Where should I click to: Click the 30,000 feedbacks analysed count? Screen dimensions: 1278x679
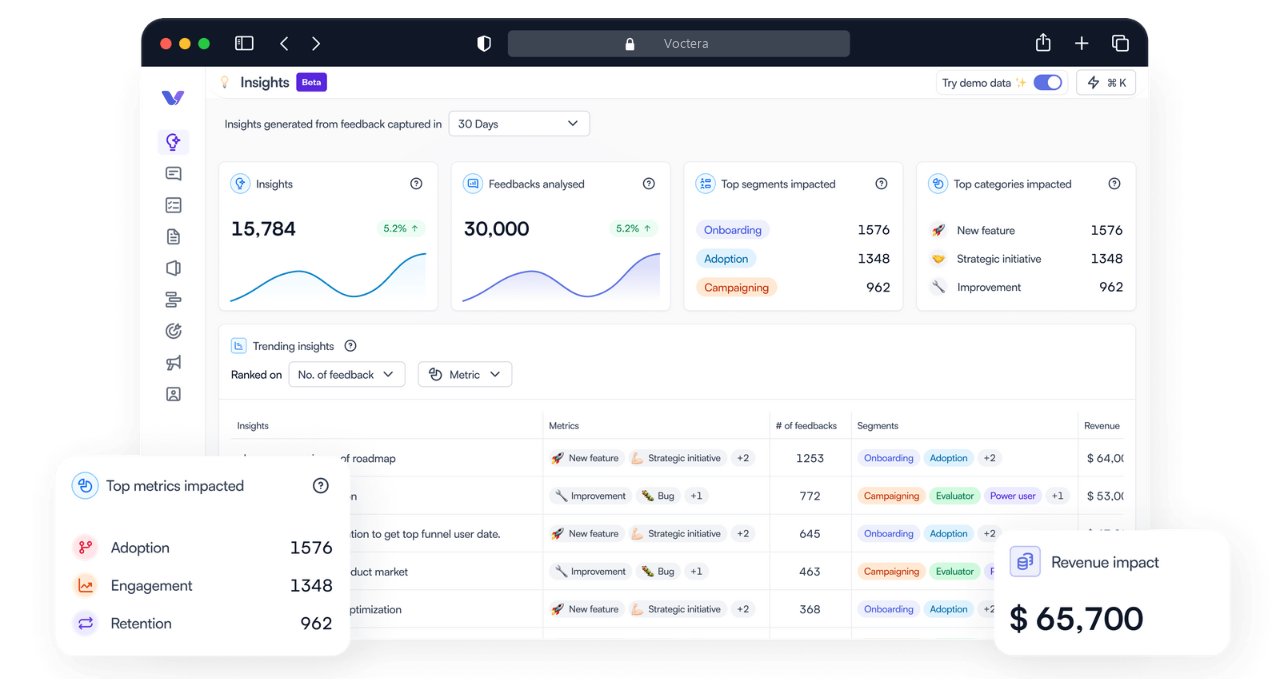[497, 229]
